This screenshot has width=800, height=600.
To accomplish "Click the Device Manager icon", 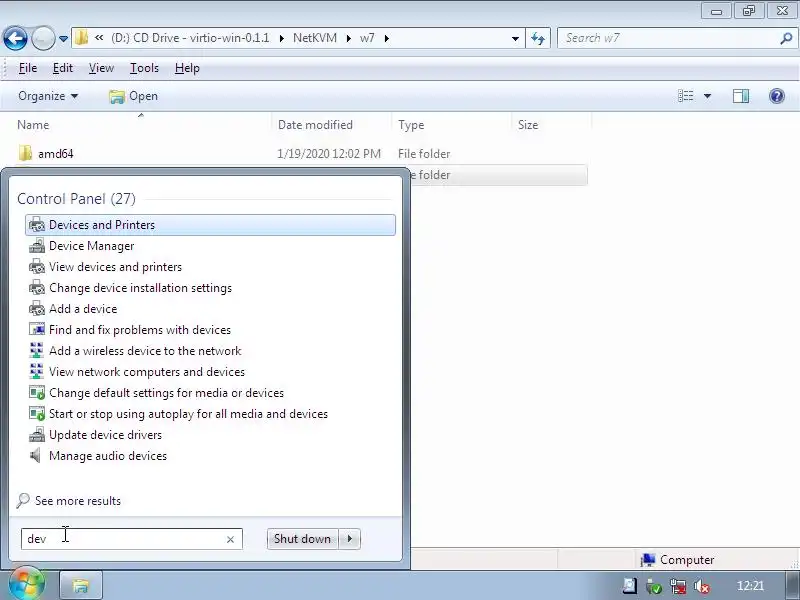I will [37, 246].
